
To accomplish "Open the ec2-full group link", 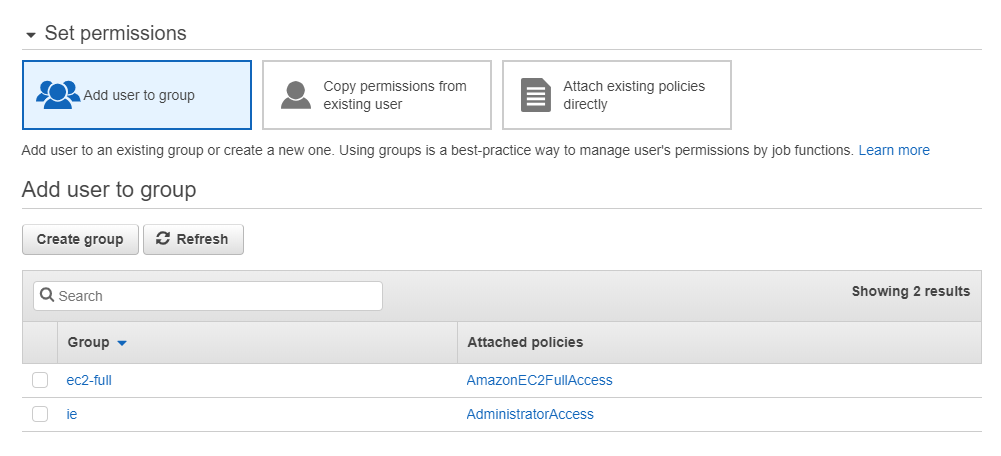I will tap(89, 381).
